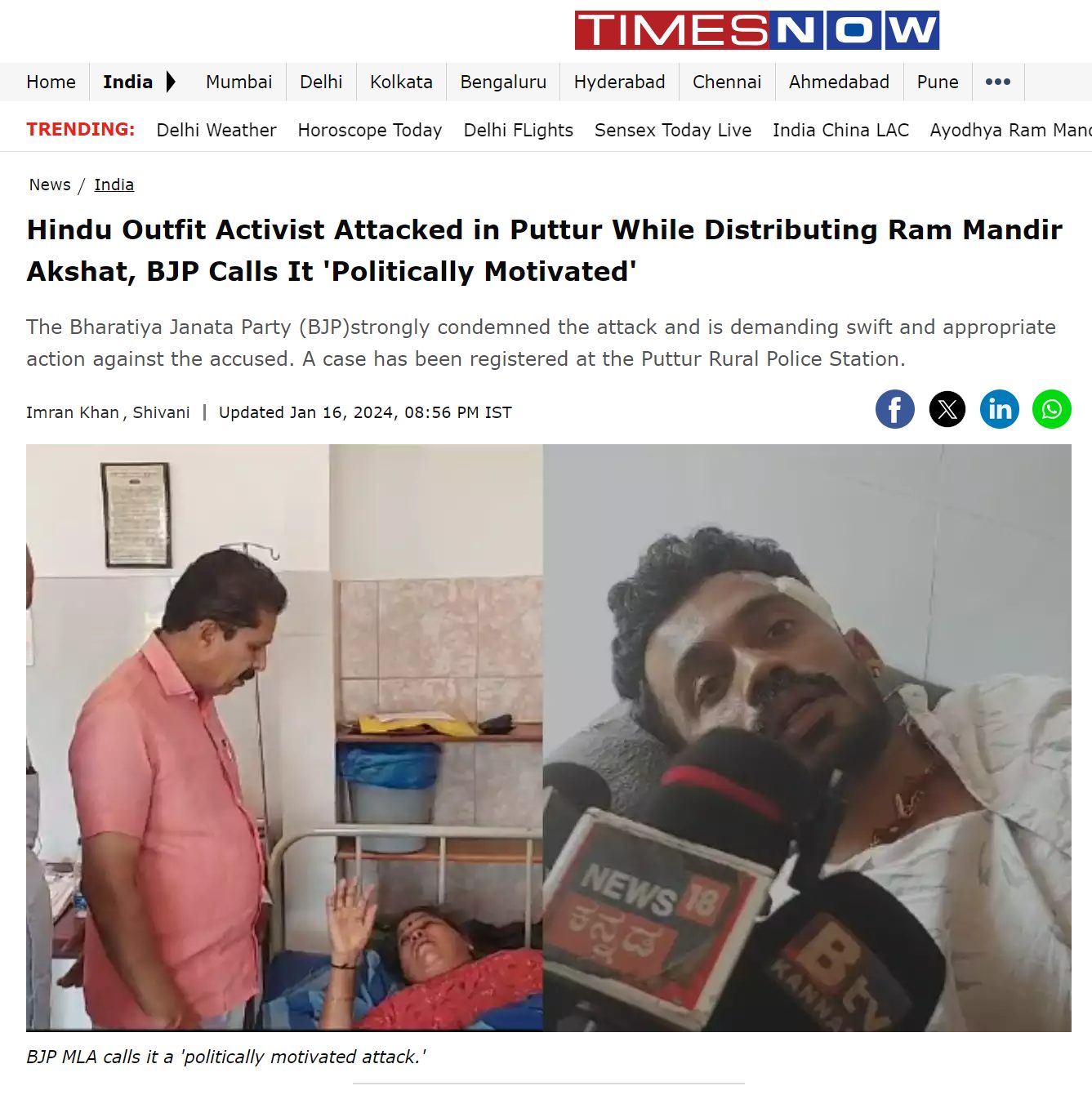Image resolution: width=1092 pixels, height=1095 pixels.
Task: Click the India breadcrumb link
Action: pos(114,185)
